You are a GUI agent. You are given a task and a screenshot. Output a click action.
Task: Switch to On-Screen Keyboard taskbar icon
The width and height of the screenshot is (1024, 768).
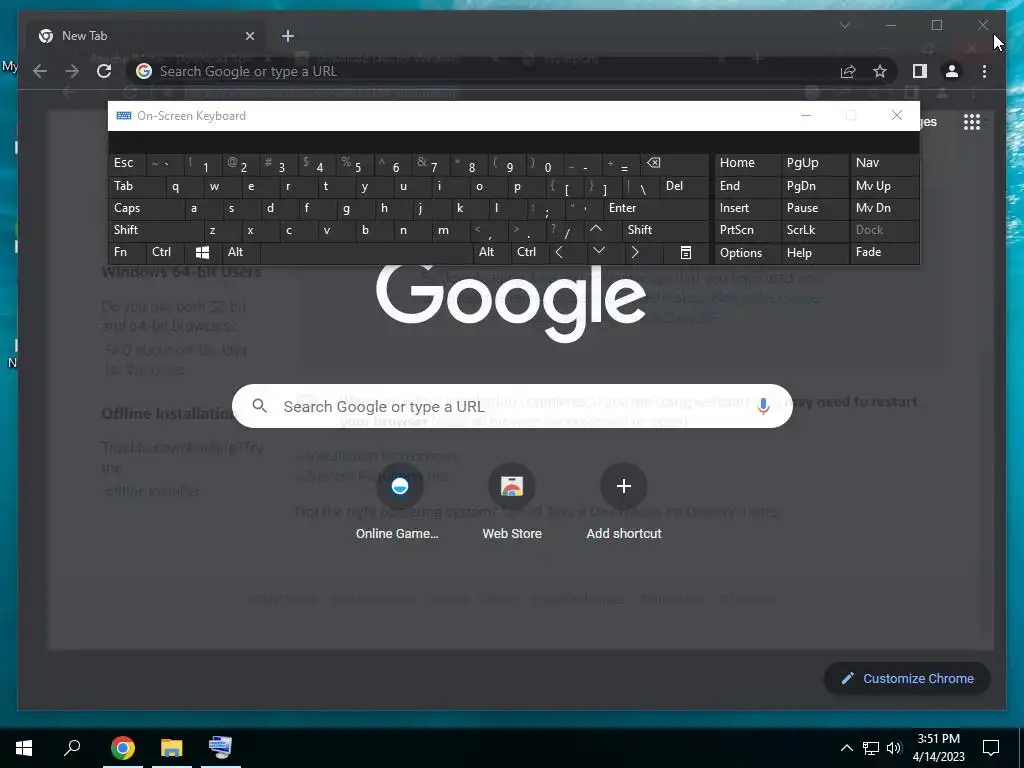point(221,748)
